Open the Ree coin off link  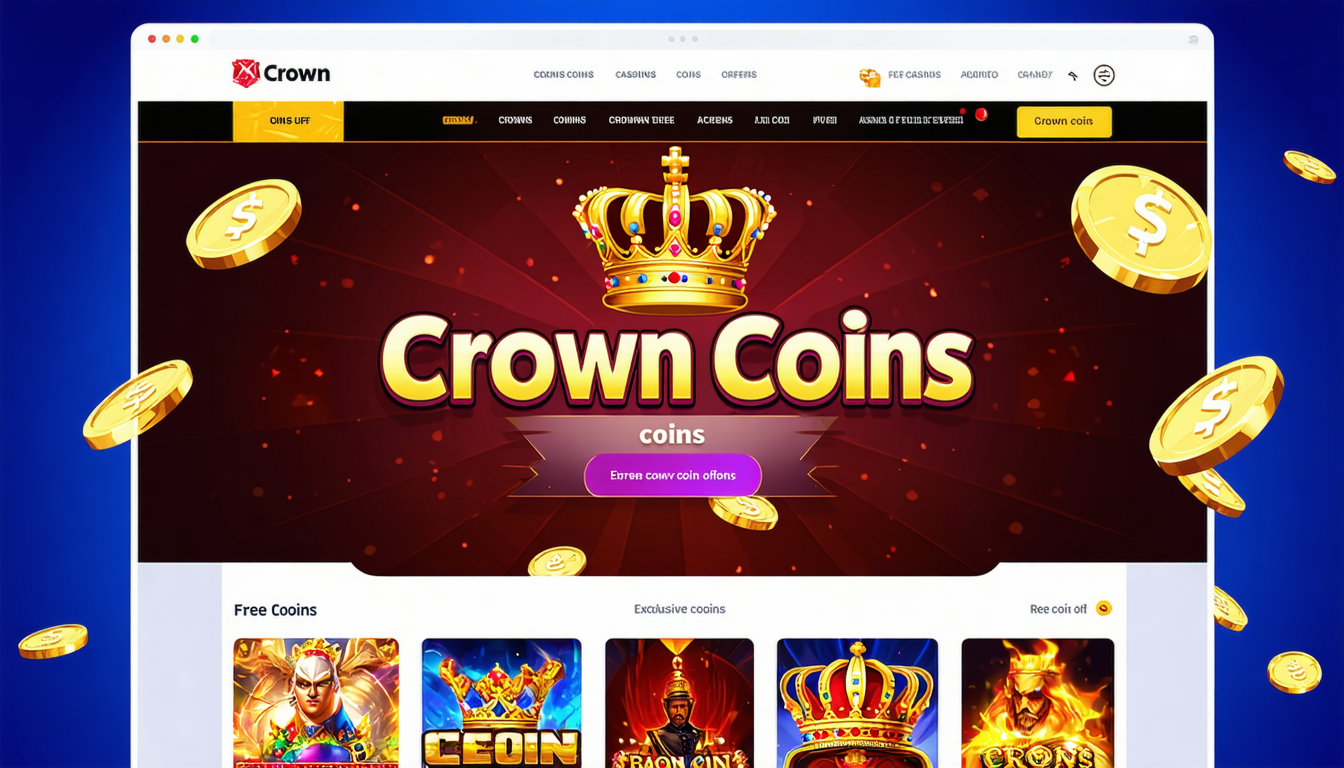[1058, 609]
